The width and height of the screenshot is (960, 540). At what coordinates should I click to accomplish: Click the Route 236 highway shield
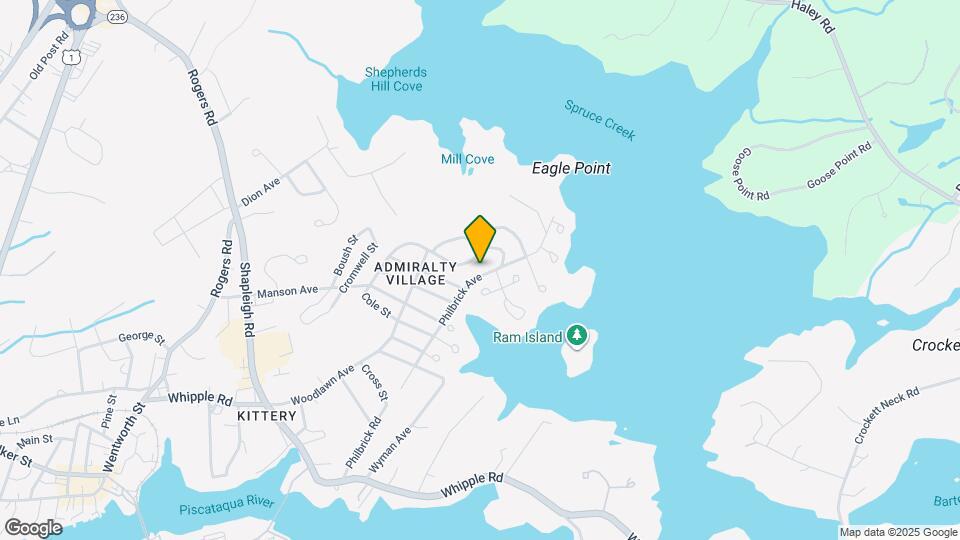click(x=117, y=17)
